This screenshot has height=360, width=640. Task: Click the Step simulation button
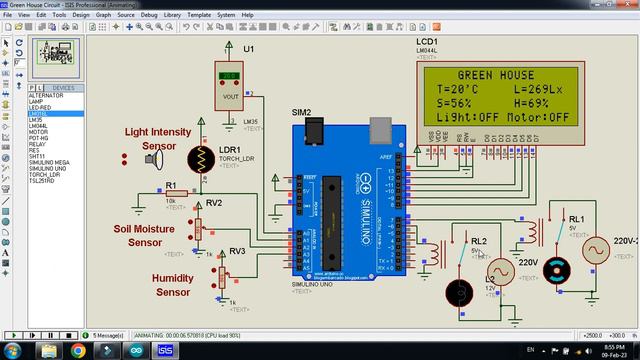pos(32,336)
